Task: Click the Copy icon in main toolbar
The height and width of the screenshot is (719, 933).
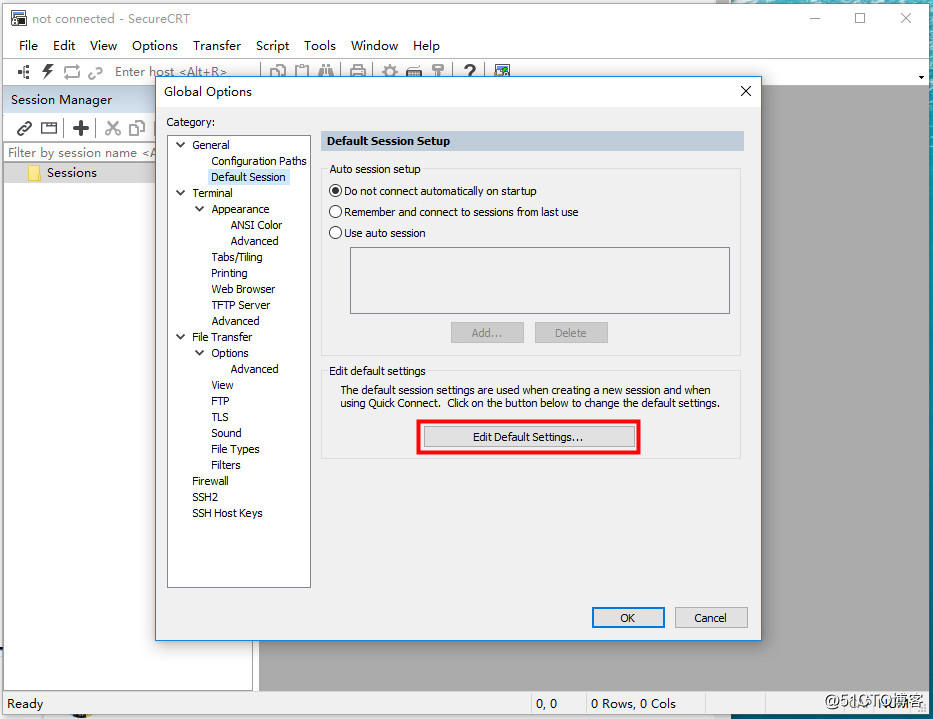Action: coord(277,71)
